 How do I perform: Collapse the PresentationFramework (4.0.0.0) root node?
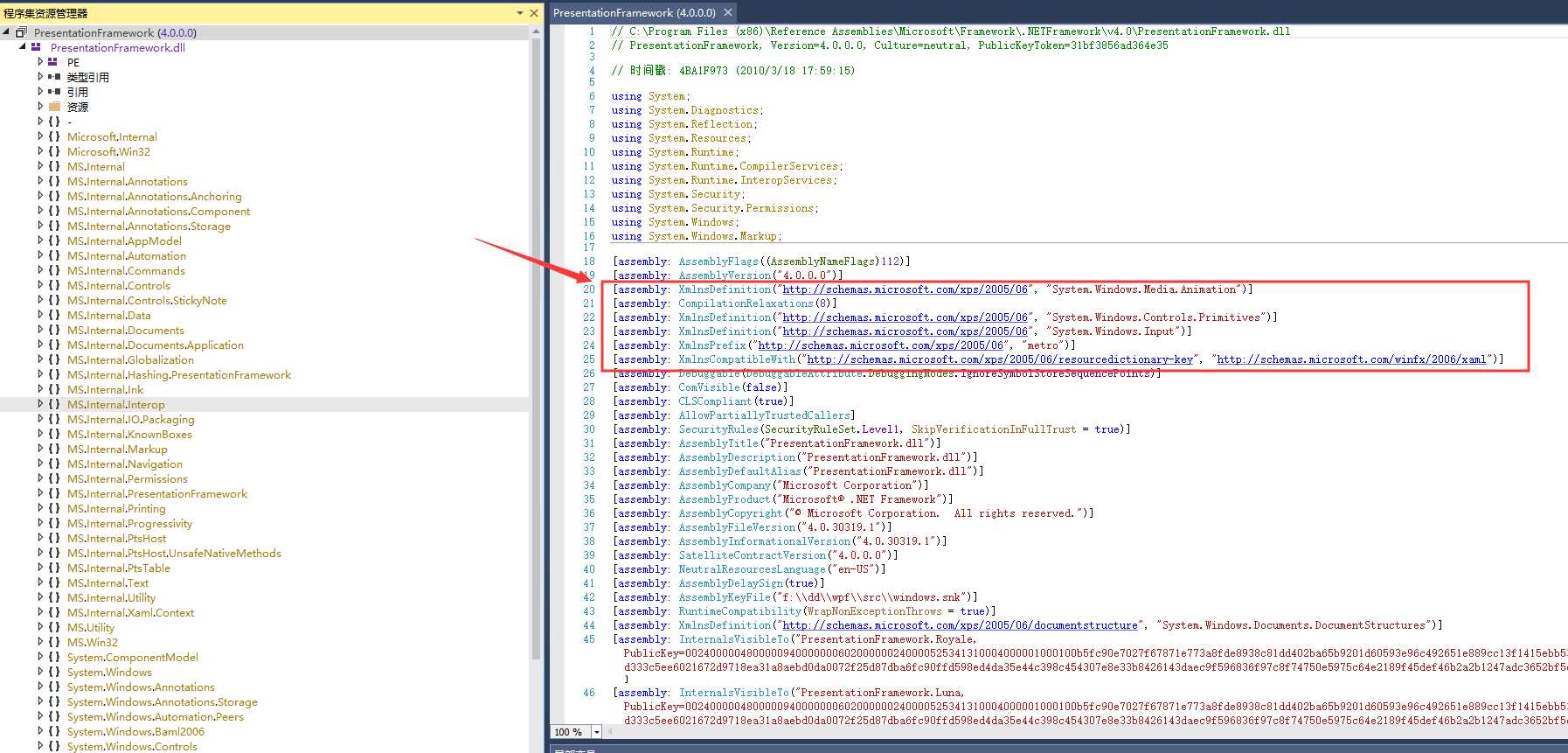click(7, 32)
